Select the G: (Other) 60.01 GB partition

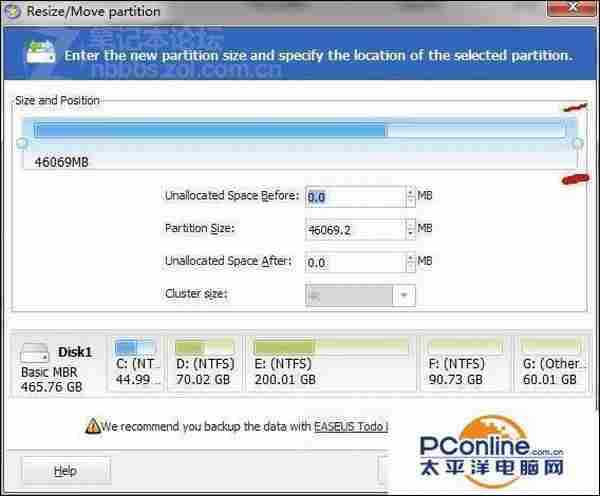coord(552,364)
